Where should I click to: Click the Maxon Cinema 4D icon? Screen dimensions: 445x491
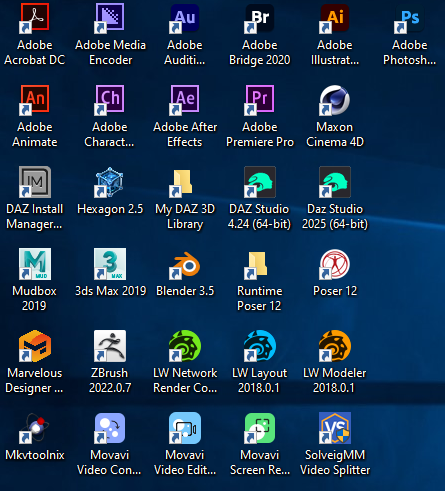[x=335, y=100]
